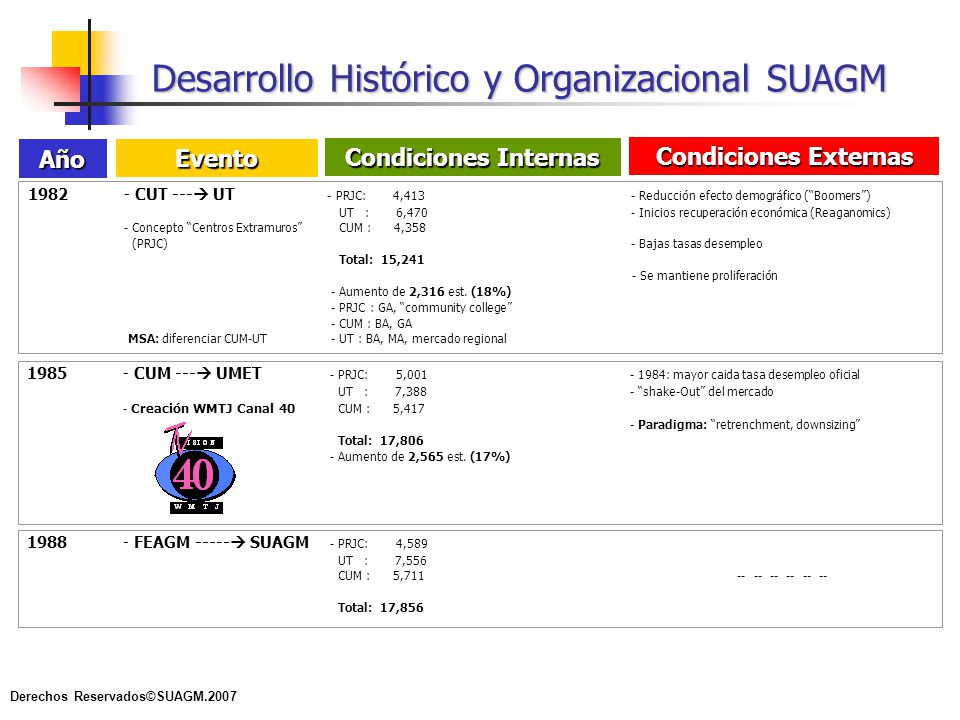The width and height of the screenshot is (960, 720).
Task: Click the 1982 'PRJC: 4,413' line
Action: (x=376, y=196)
